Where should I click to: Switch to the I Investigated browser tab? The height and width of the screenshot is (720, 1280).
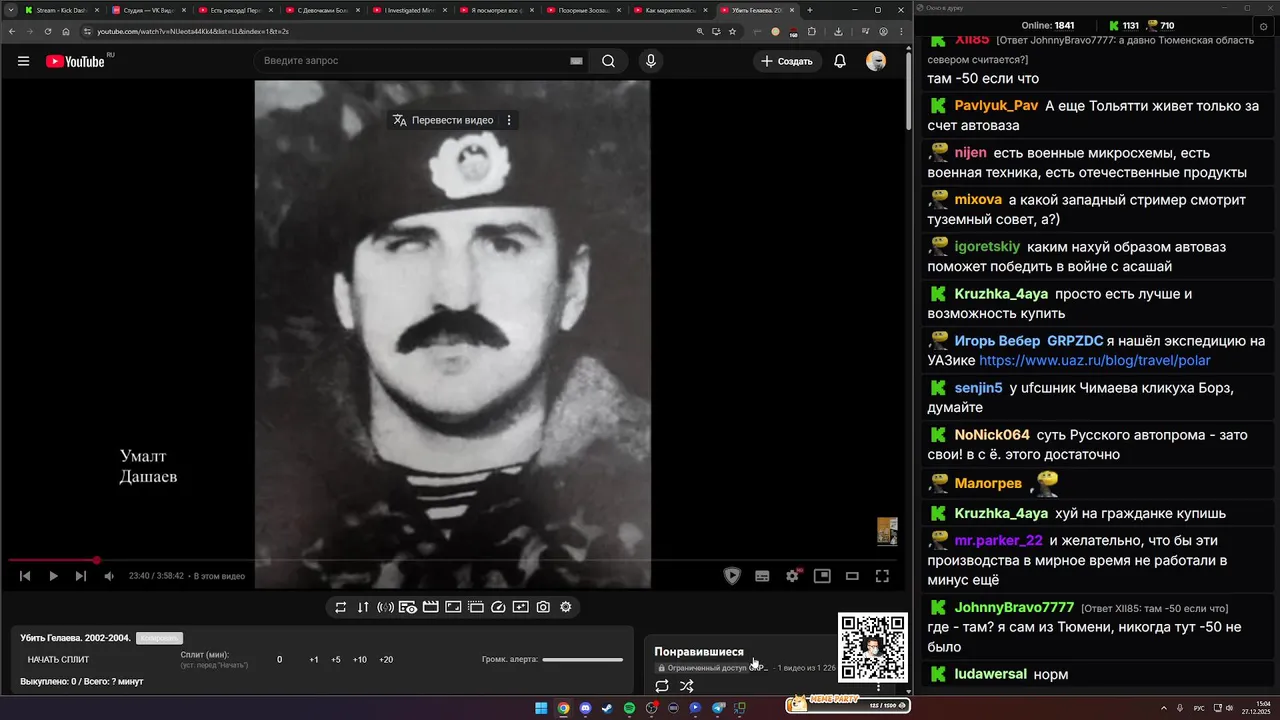(x=409, y=10)
